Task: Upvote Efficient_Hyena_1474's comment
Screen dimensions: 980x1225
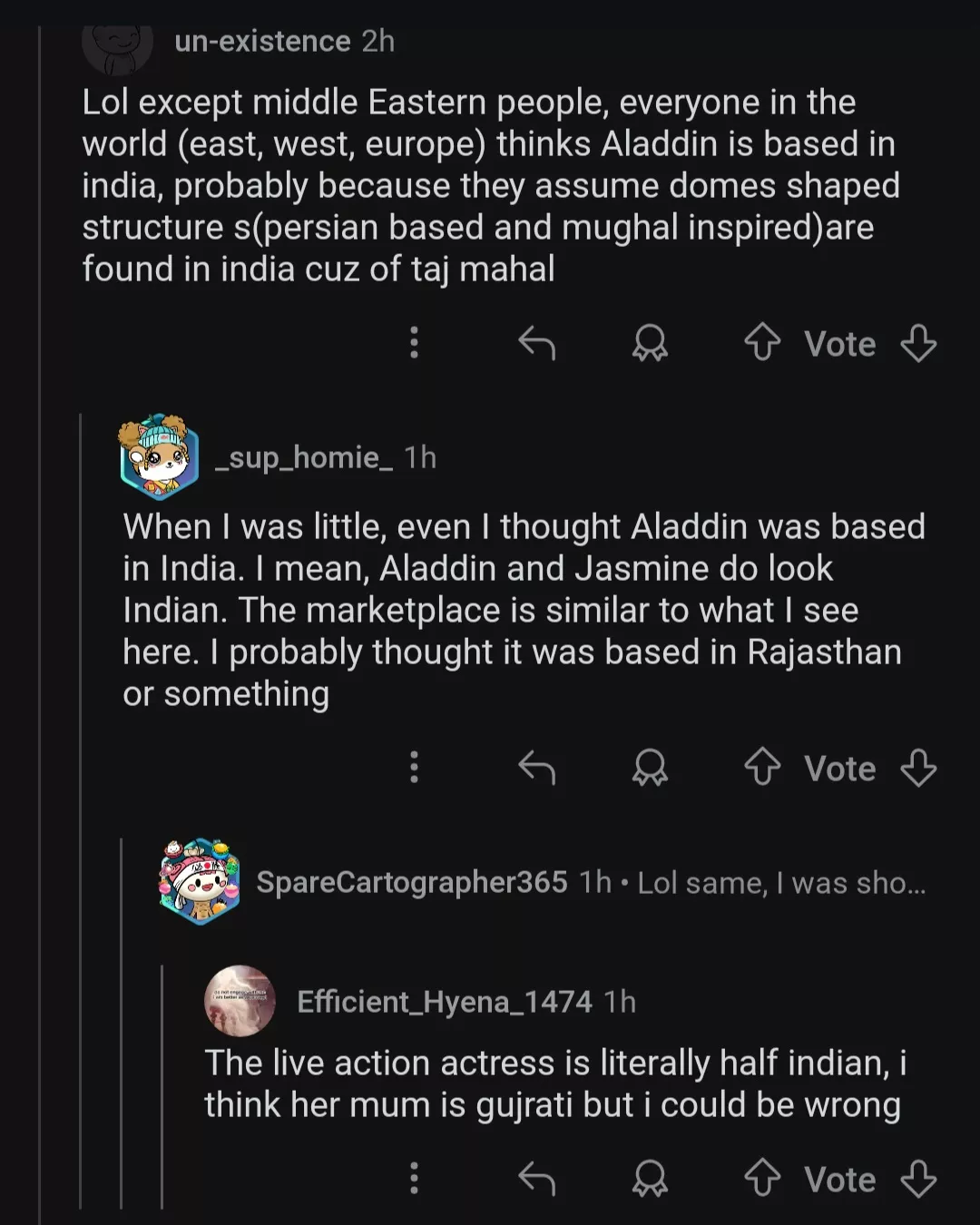Action: pos(762,1179)
